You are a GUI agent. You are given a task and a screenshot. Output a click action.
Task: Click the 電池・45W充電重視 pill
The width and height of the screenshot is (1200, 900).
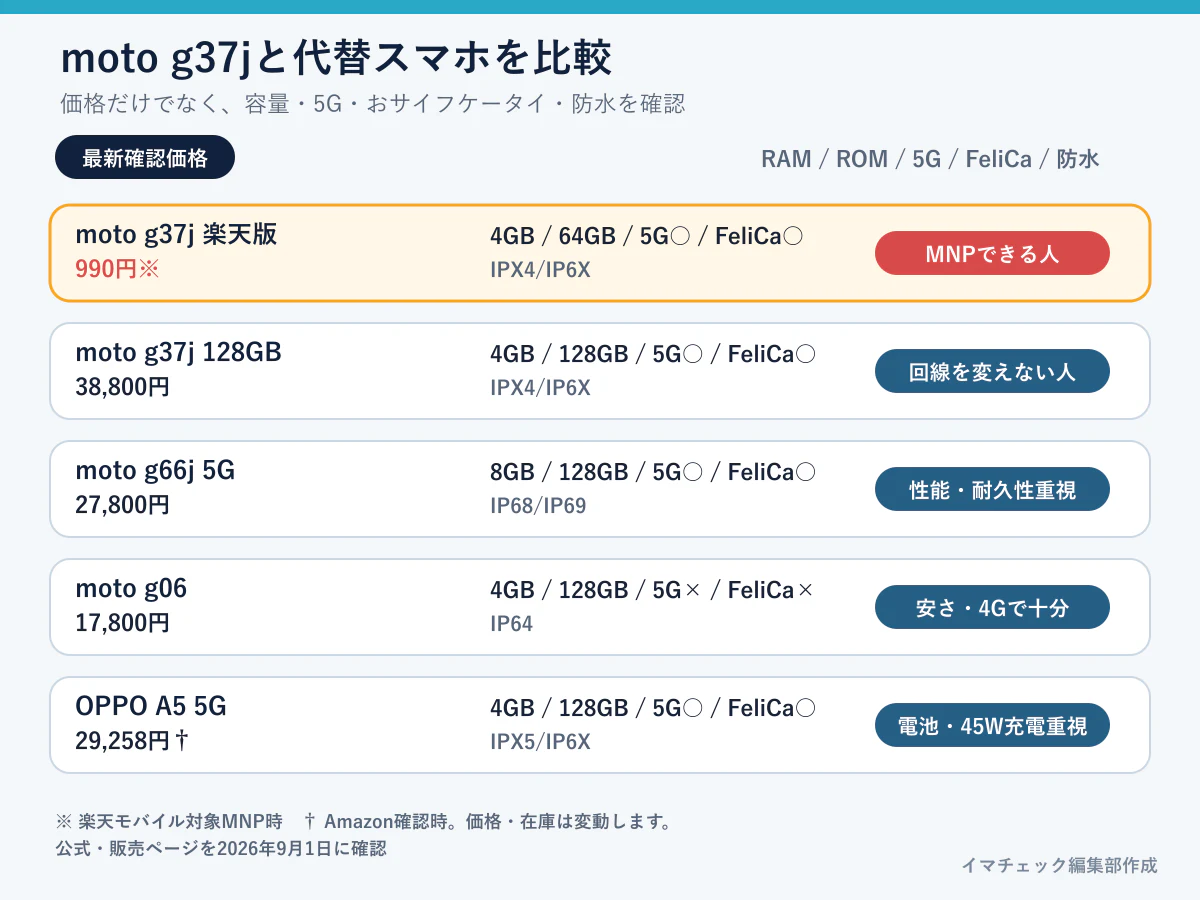click(x=992, y=725)
